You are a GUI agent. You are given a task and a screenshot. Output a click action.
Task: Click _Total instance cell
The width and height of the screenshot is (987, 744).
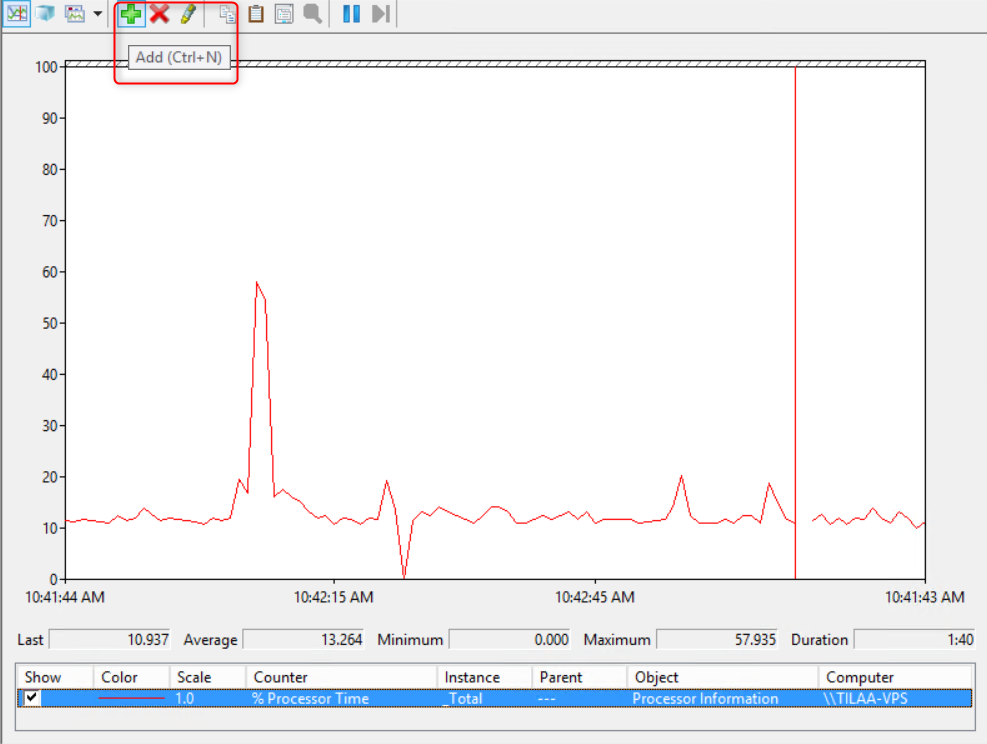click(463, 698)
